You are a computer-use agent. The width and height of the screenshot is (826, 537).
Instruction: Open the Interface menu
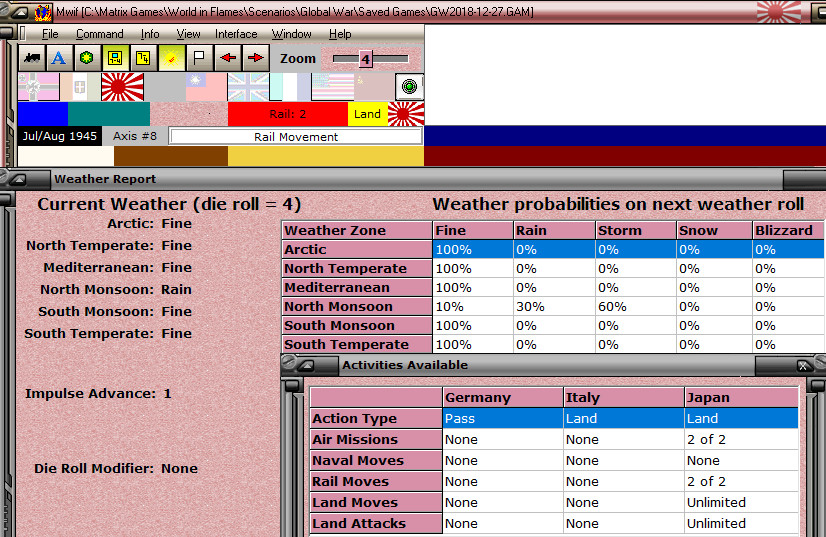click(236, 34)
